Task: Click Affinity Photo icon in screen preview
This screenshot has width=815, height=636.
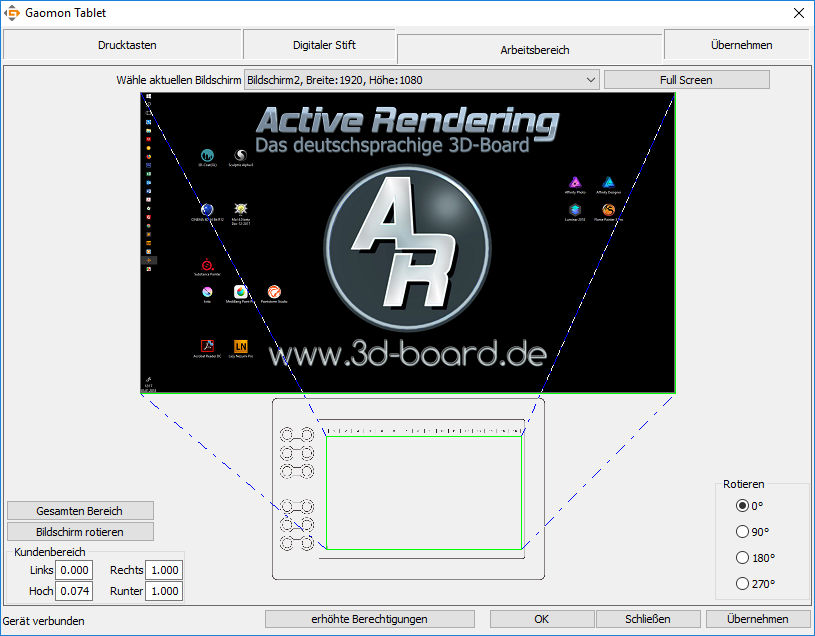Action: [x=575, y=182]
